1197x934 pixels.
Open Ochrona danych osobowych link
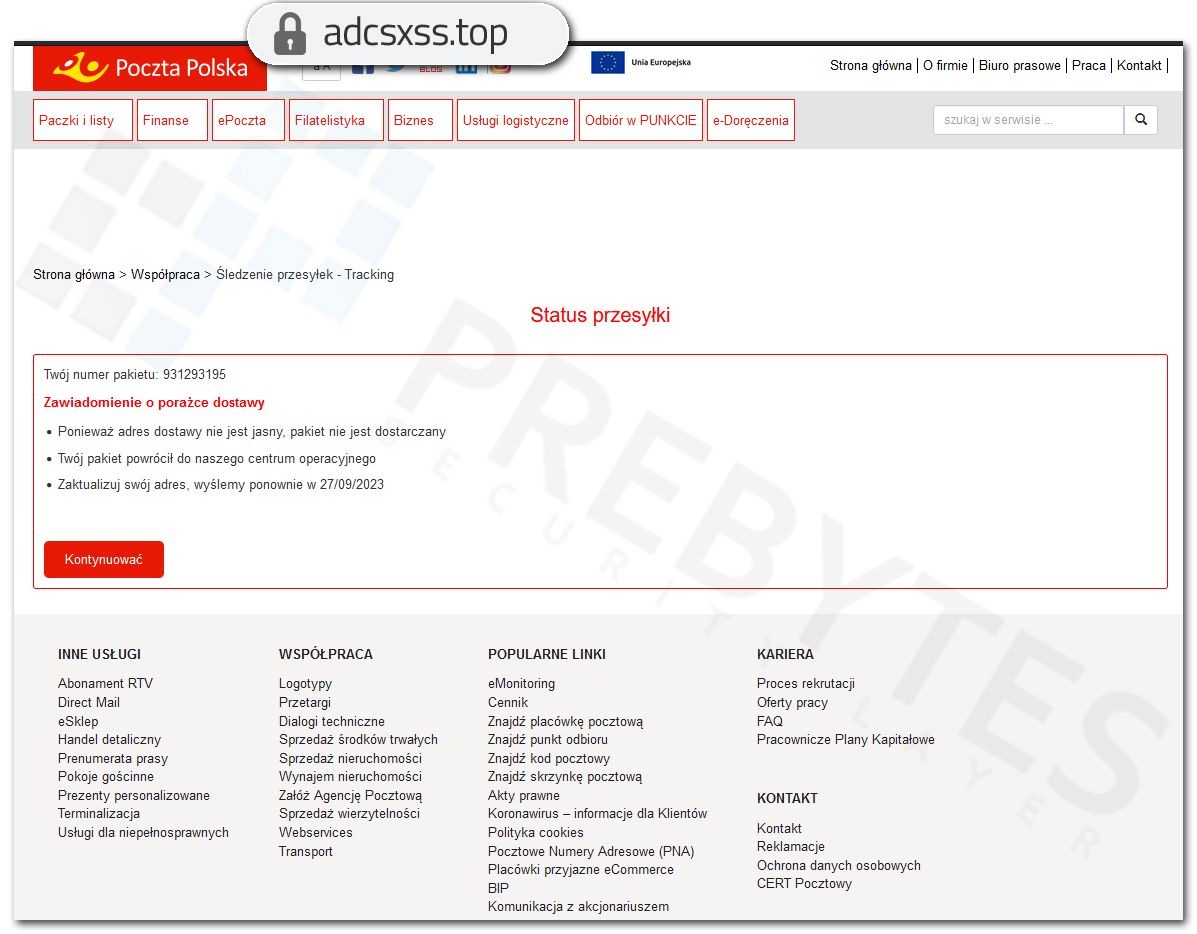[x=839, y=866]
